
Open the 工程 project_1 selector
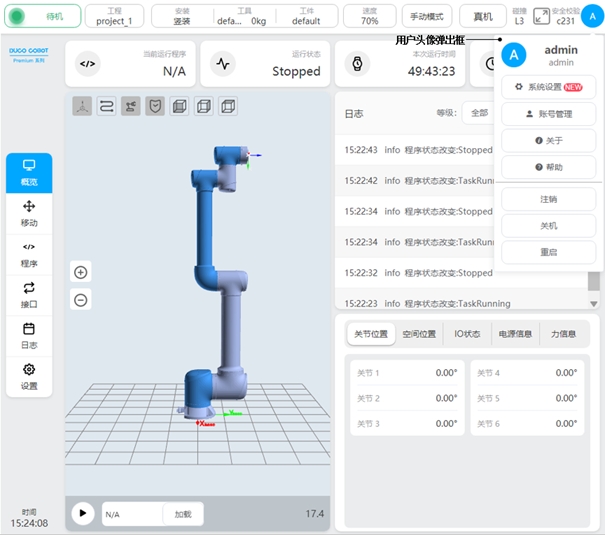click(x=114, y=16)
